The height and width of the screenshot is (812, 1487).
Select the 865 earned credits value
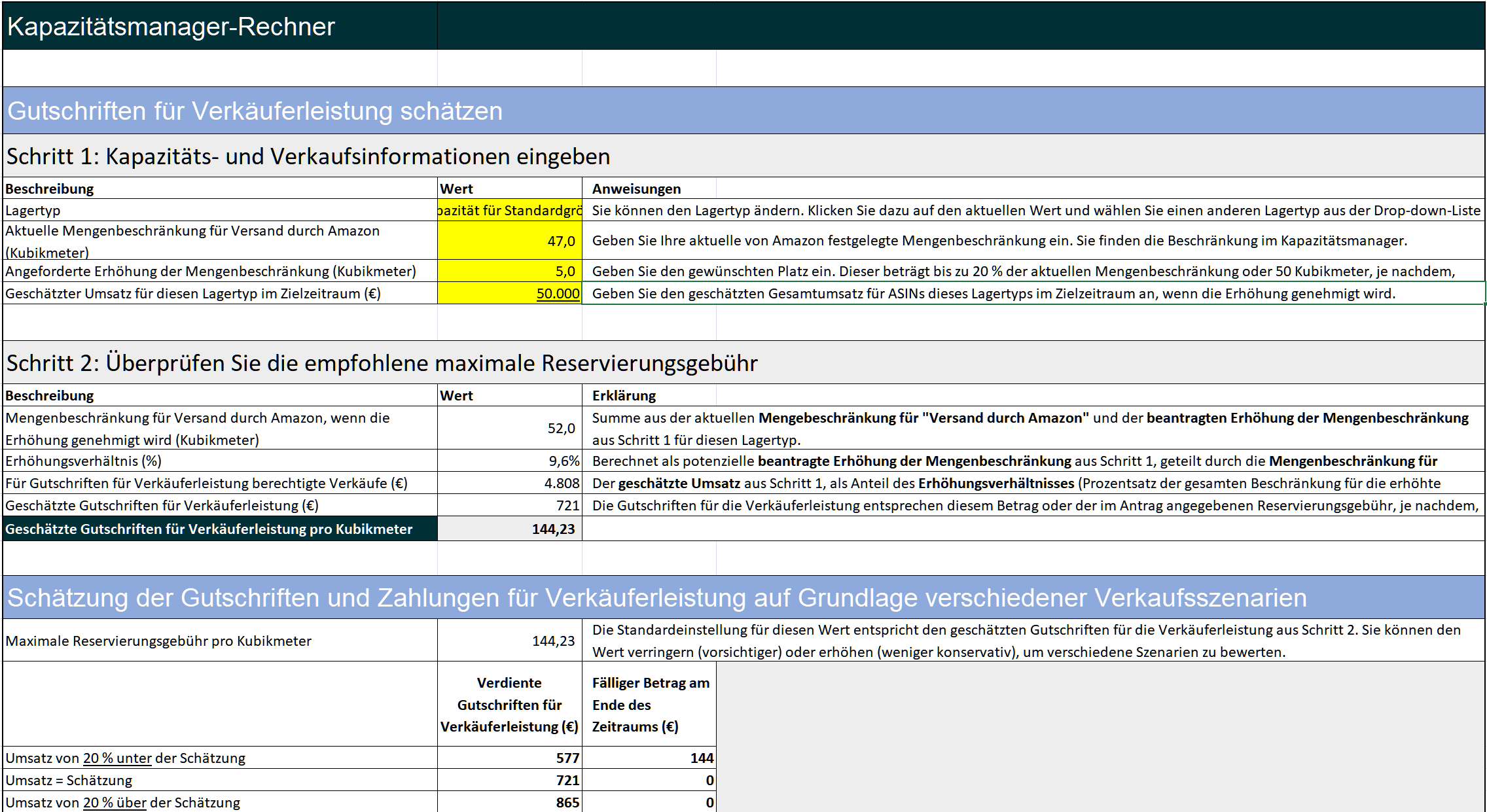[509, 802]
